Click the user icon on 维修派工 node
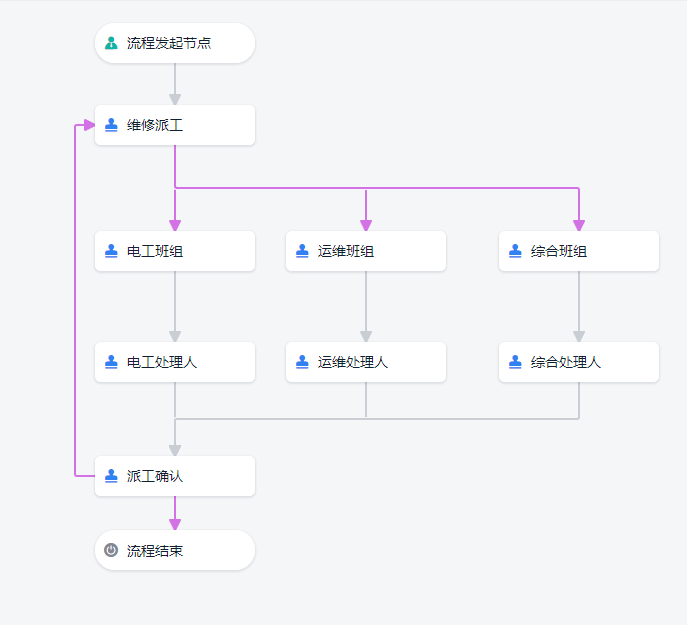Screen dimensions: 687x625 coord(111,125)
